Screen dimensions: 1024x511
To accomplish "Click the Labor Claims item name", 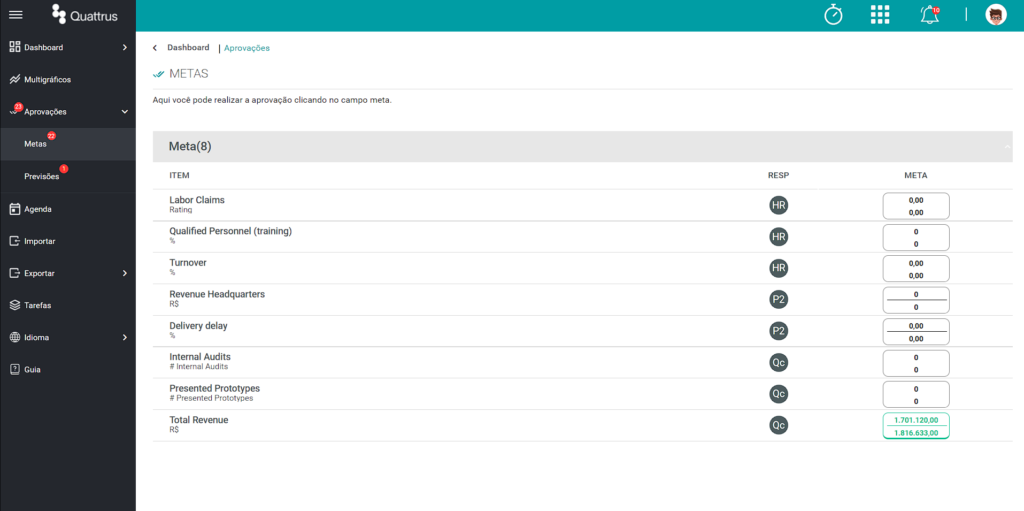I will point(197,200).
